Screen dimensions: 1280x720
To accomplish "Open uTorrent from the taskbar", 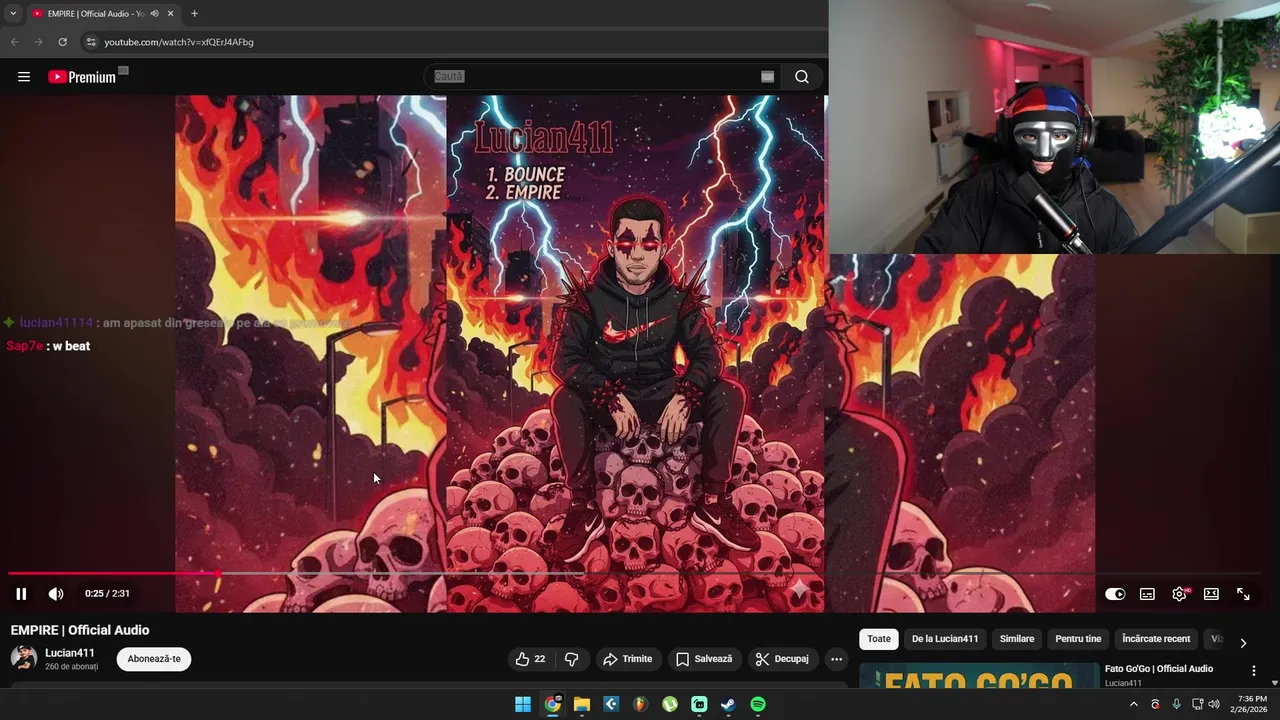I will click(x=670, y=705).
